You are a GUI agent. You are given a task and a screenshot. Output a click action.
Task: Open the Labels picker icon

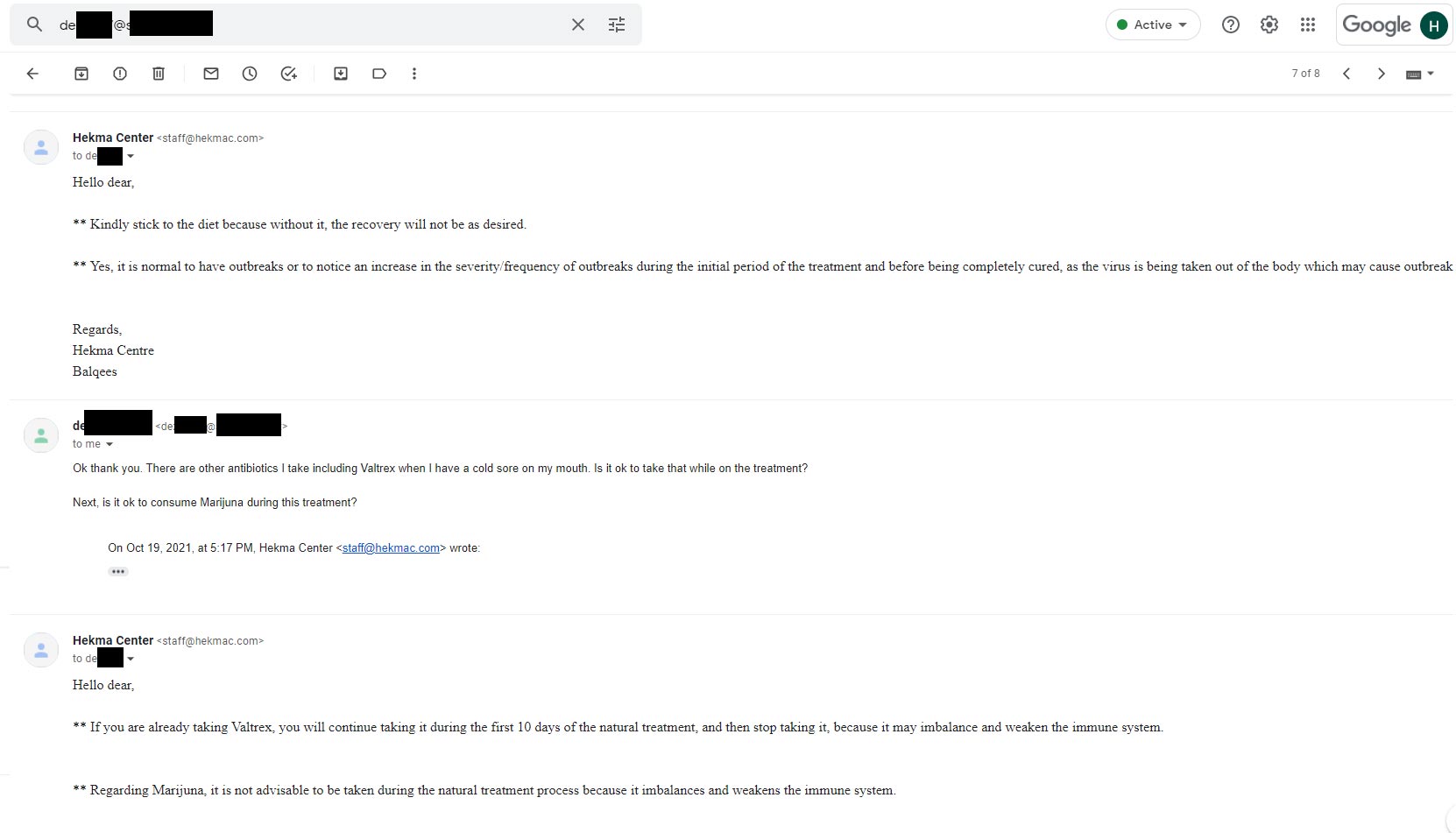tap(379, 74)
